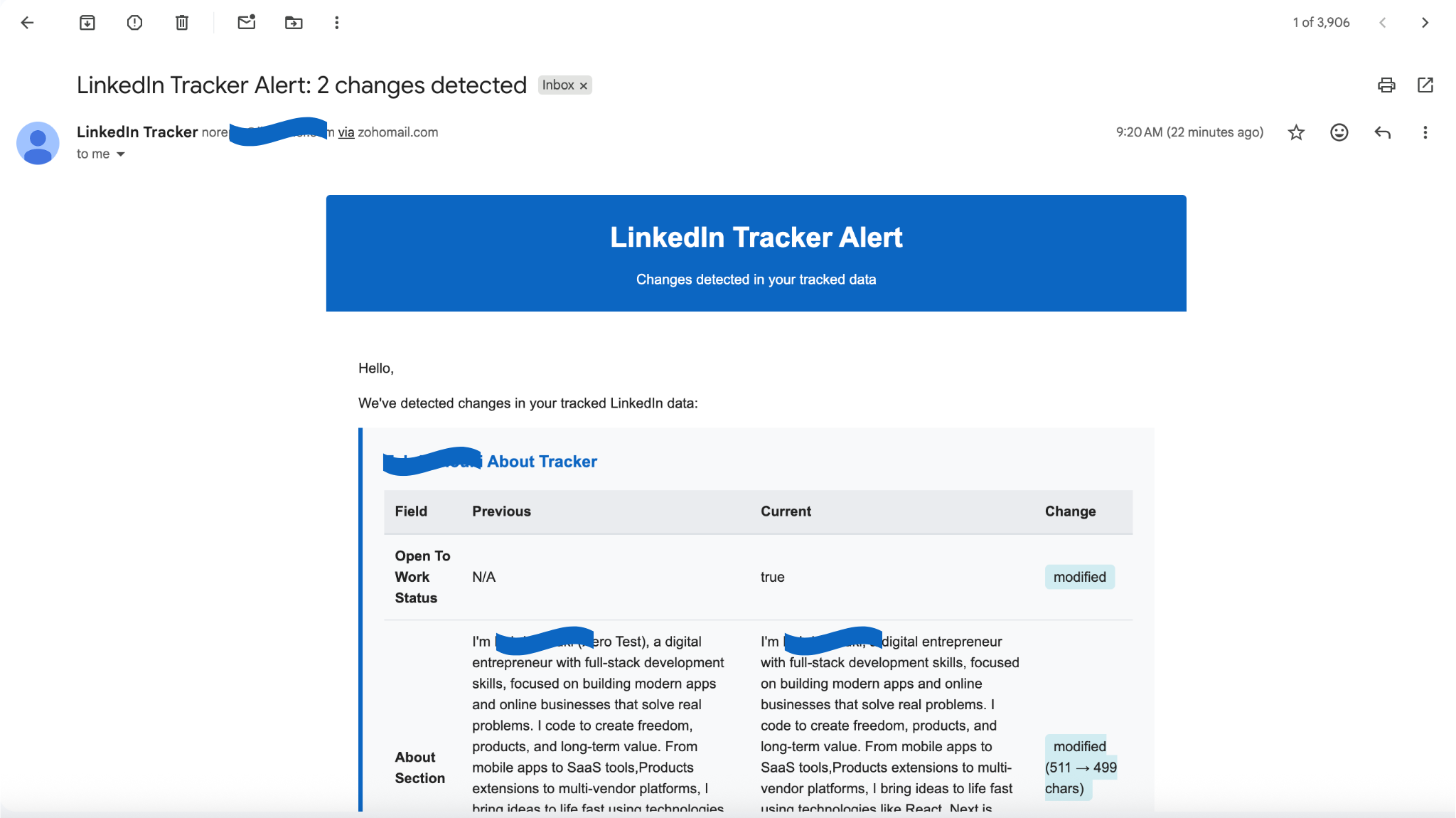Viewport: 1456px width, 818px height.
Task: Expand the "to me" recipient details
Action: tap(119, 154)
